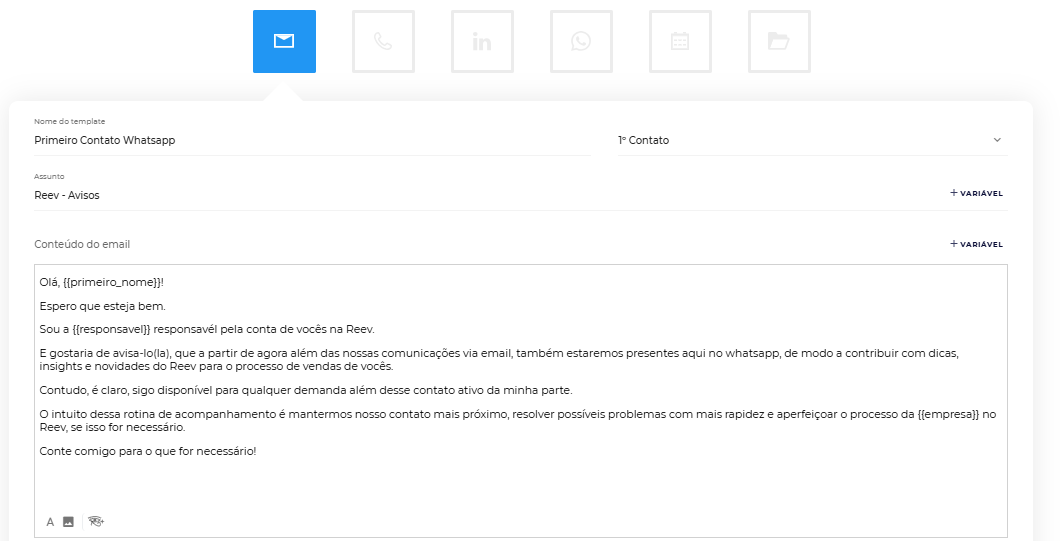
Task: Click the greeting 'Olá, {{primeiro_nome}}!'
Action: pyautogui.click(x=101, y=283)
